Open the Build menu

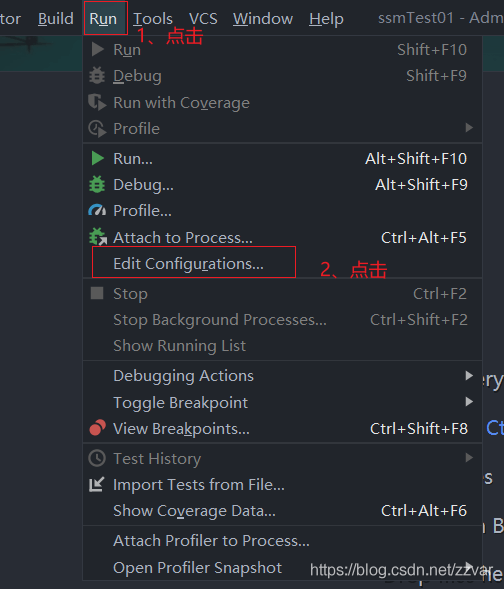(56, 18)
